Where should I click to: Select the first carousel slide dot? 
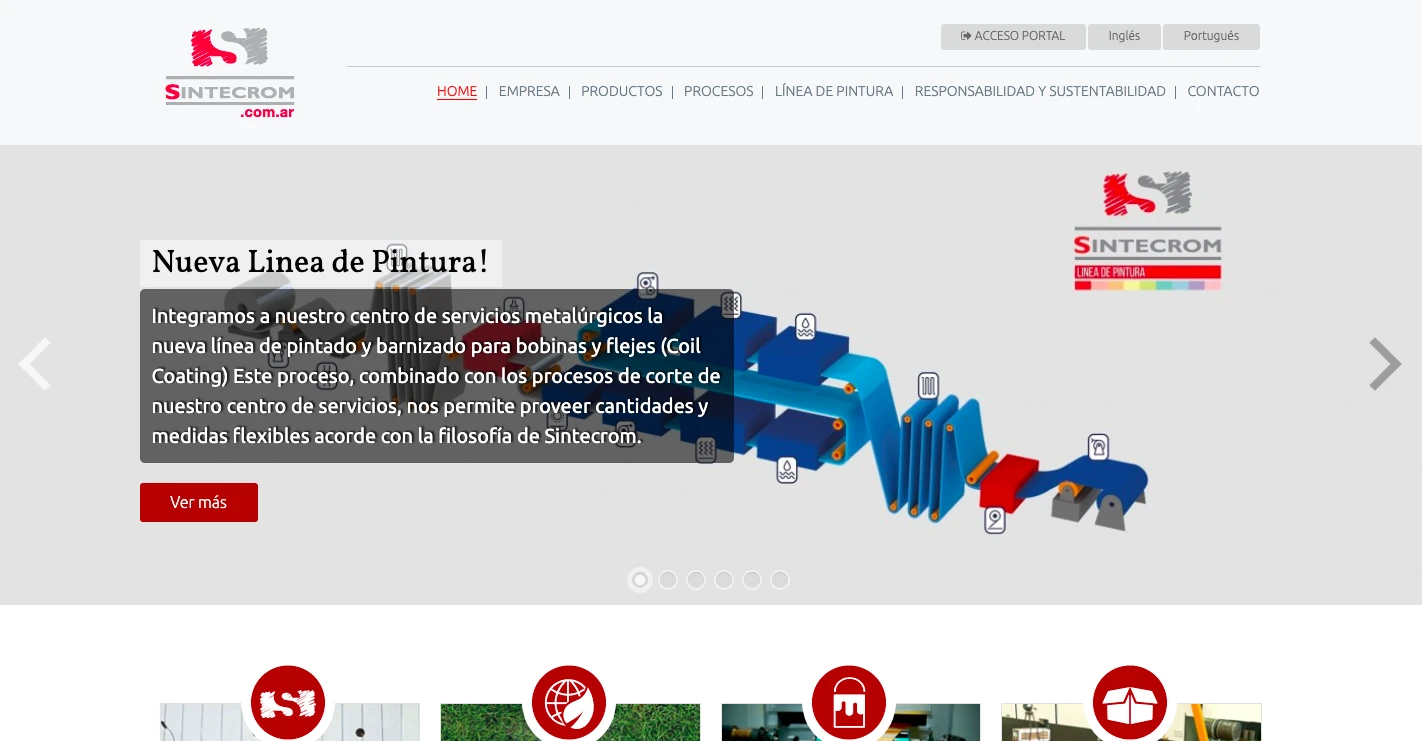pyautogui.click(x=640, y=580)
